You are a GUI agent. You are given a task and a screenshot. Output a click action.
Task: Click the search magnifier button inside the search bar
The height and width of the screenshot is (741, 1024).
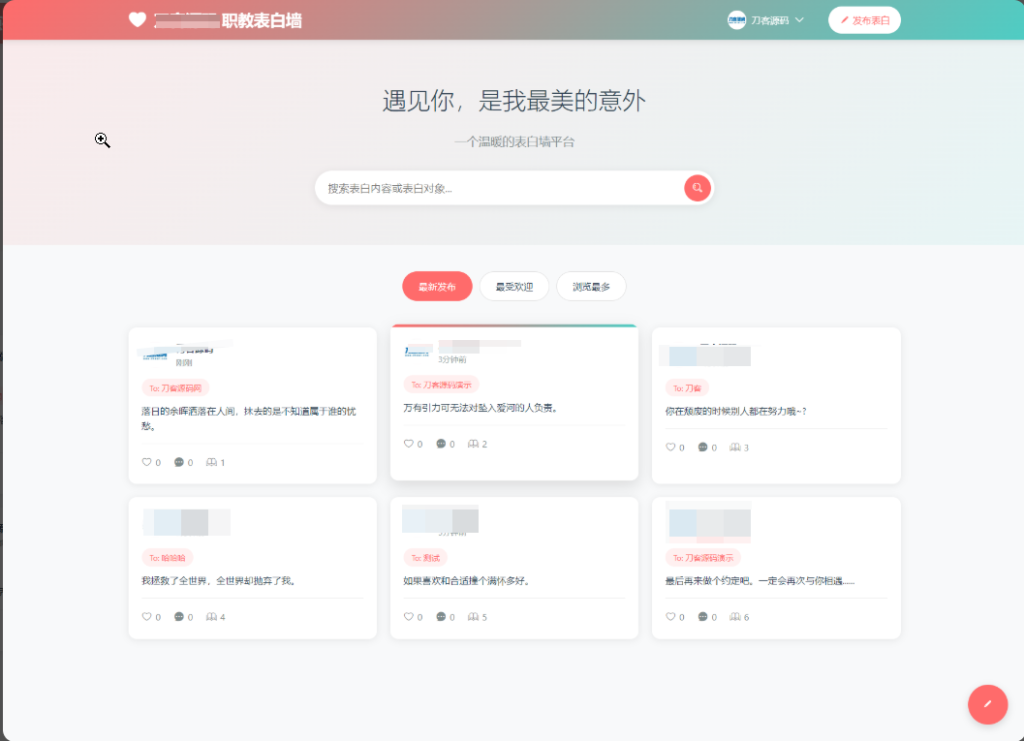point(696,188)
